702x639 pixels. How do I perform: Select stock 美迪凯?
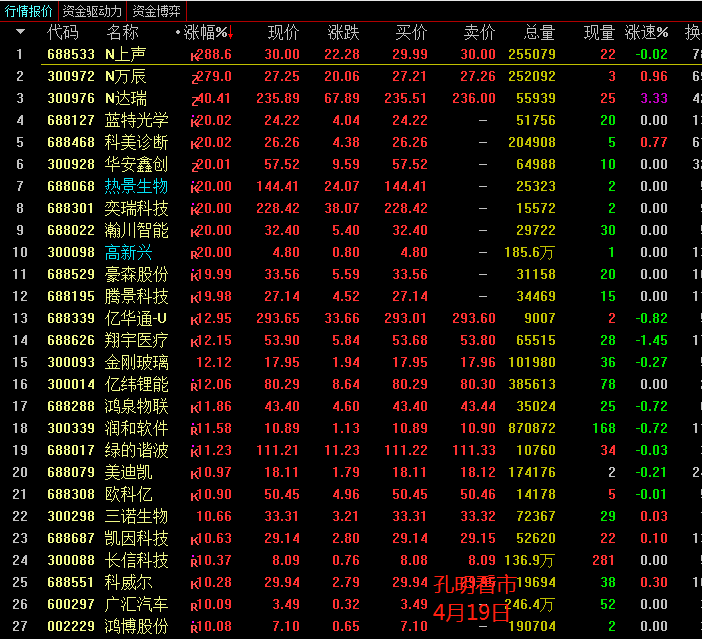point(128,472)
